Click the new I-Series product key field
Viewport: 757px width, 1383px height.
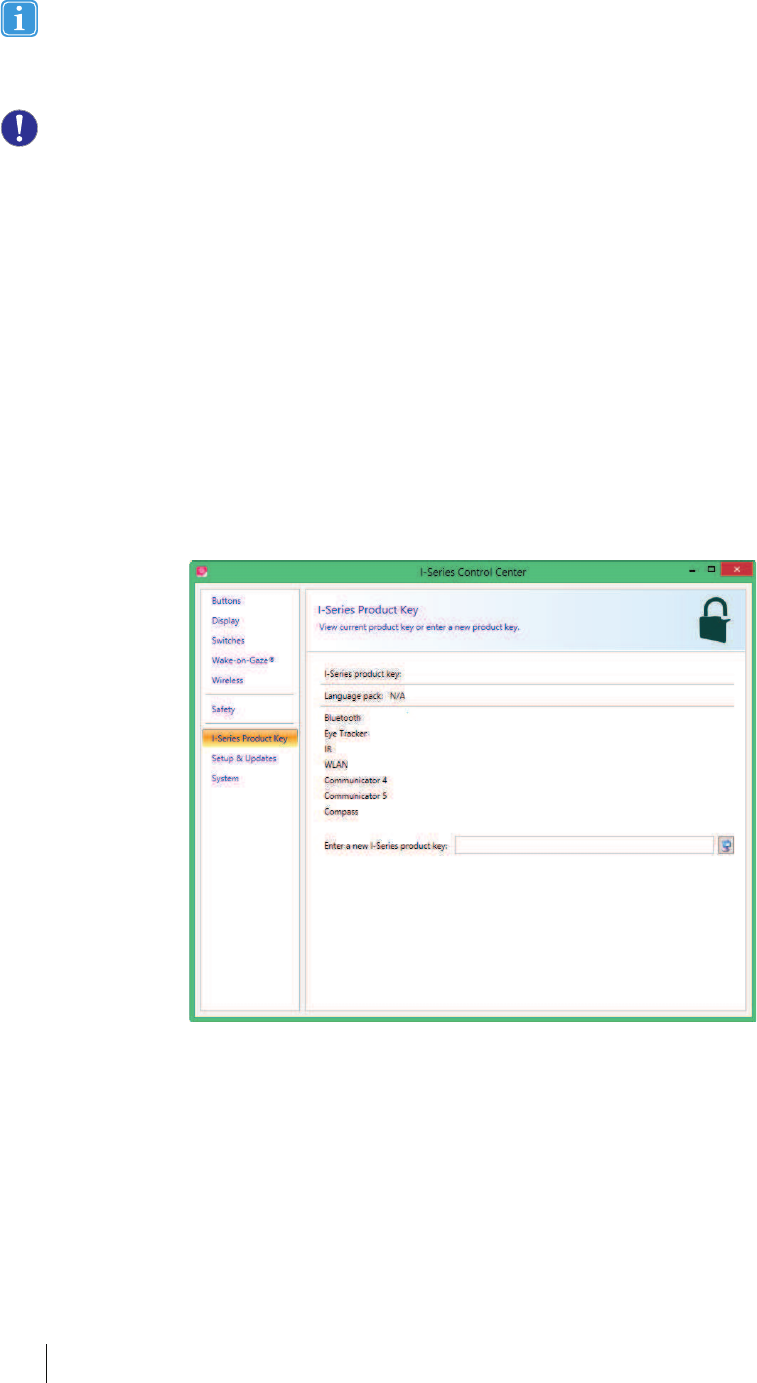[x=584, y=845]
